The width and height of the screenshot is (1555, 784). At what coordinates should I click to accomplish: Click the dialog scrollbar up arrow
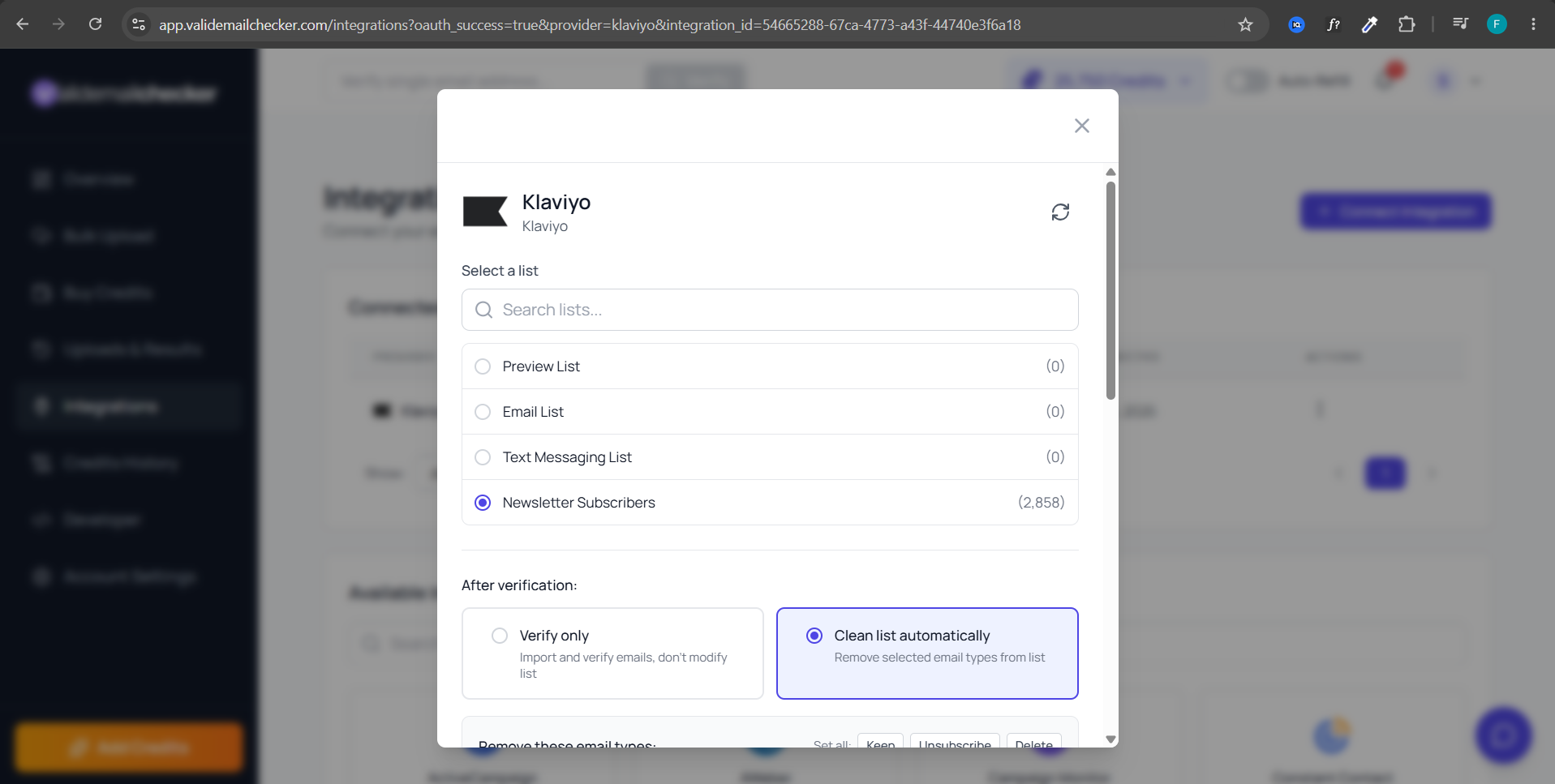1110,172
